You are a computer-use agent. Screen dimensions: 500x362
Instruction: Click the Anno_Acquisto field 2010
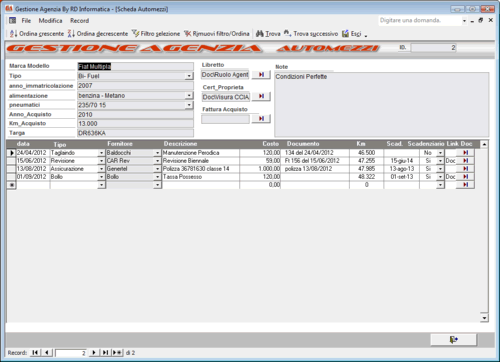tap(135, 115)
